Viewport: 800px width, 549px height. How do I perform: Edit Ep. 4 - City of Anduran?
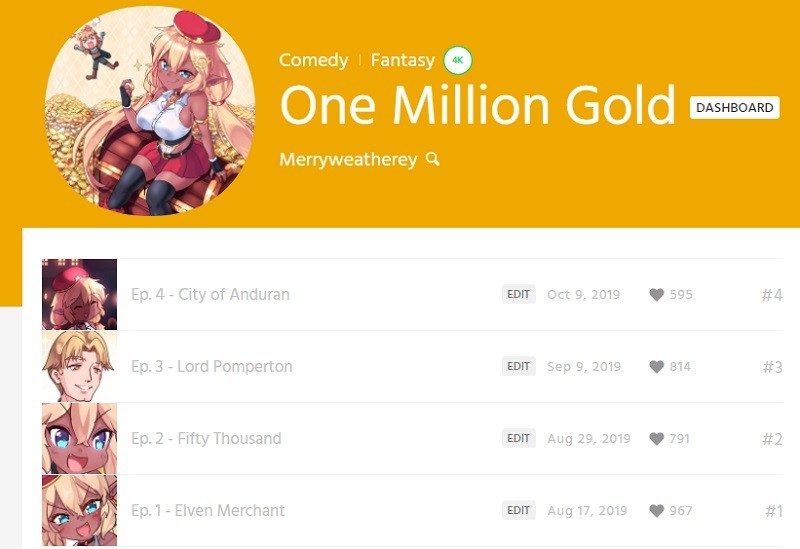518,294
